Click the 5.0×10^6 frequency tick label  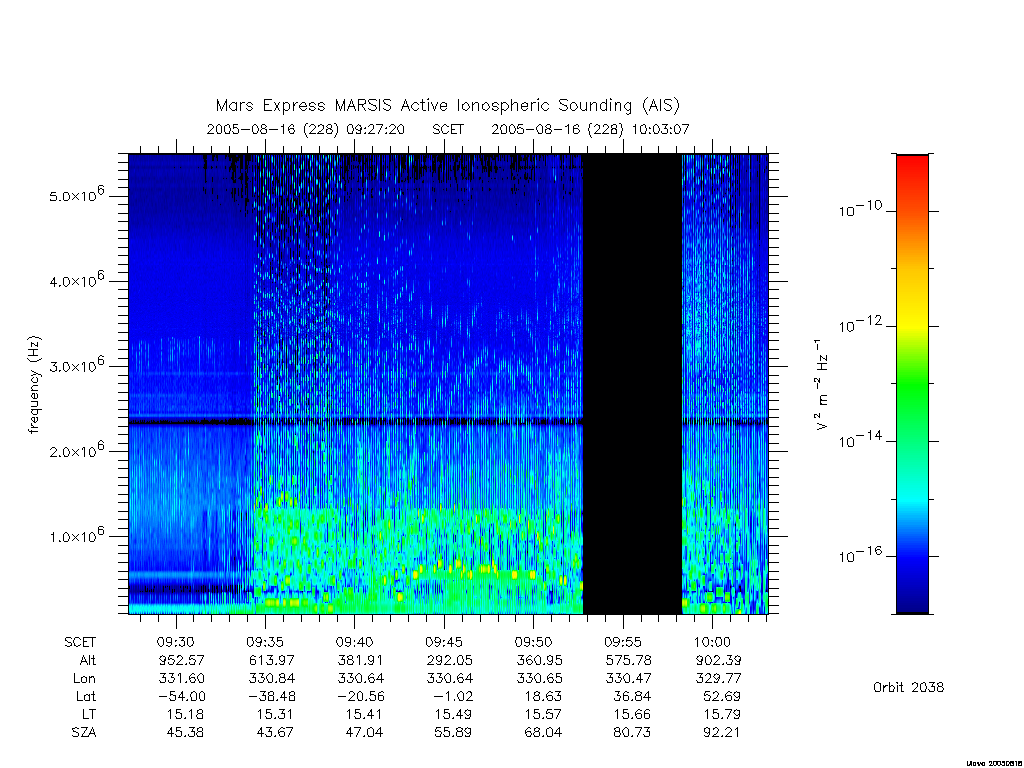pos(76,194)
